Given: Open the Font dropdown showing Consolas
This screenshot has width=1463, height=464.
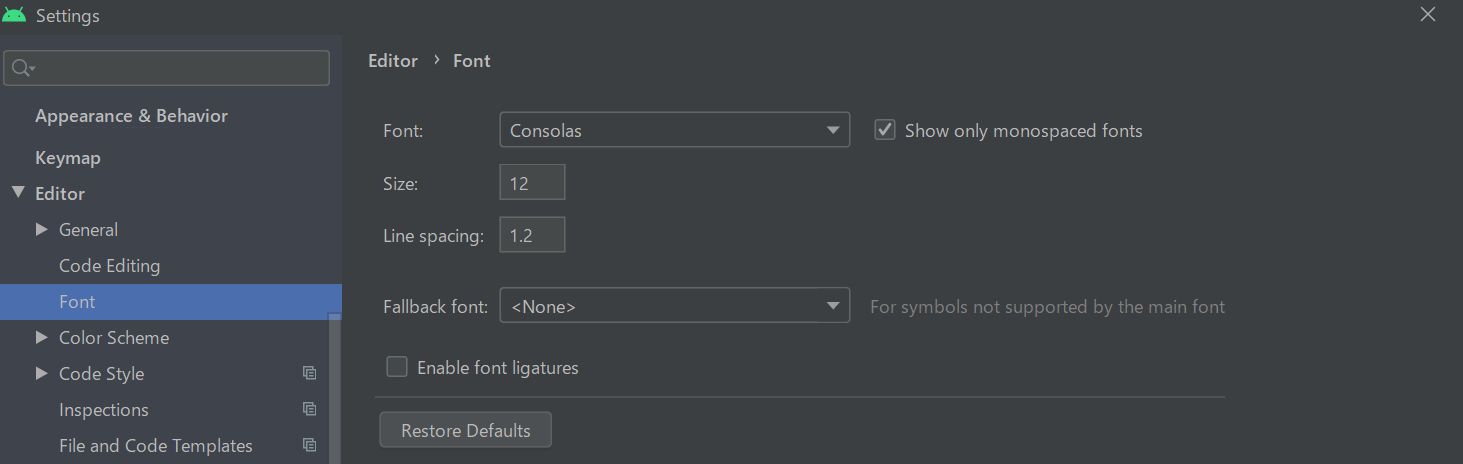Looking at the screenshot, I should point(674,131).
